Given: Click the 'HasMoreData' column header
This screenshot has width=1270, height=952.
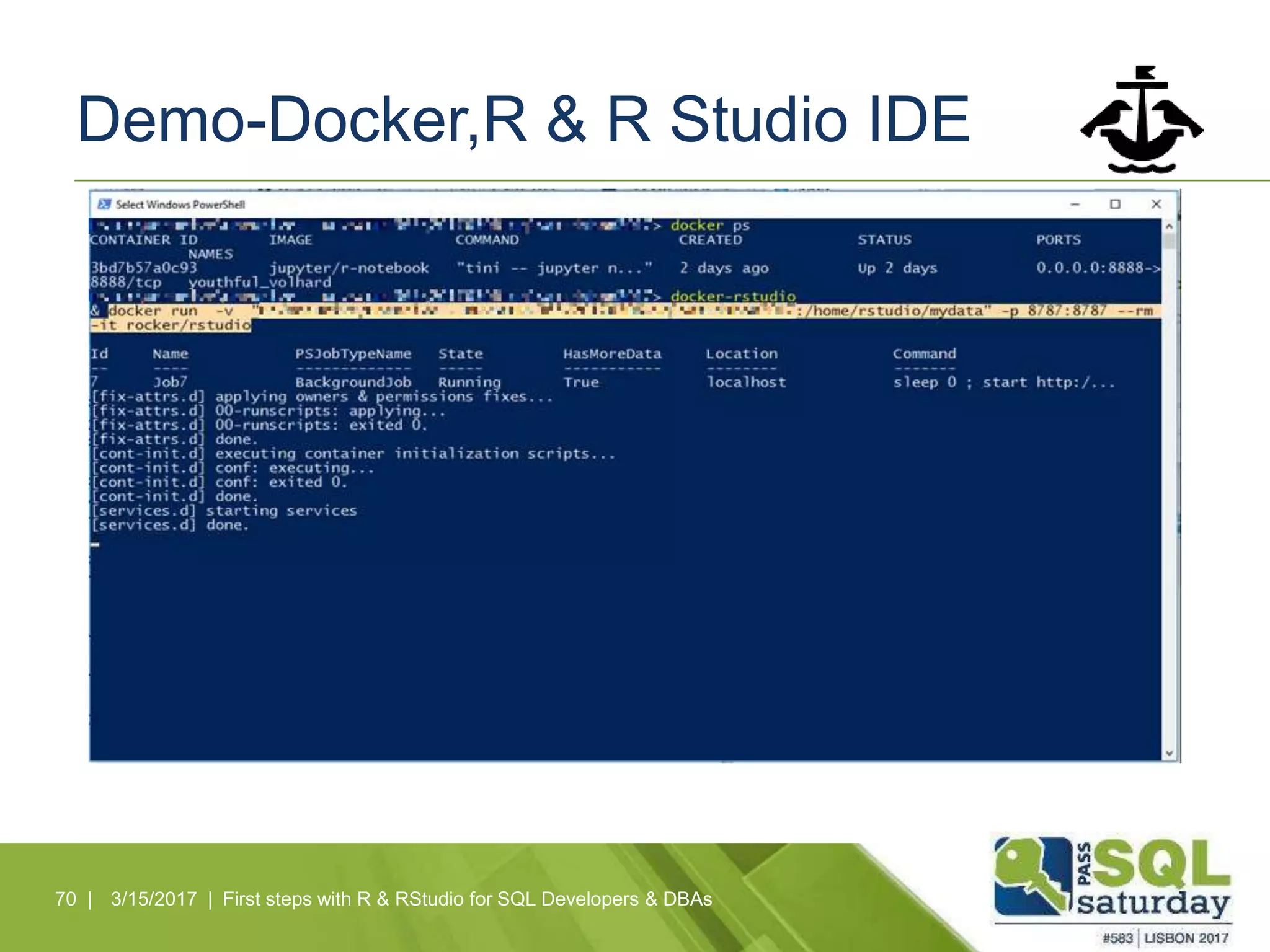Looking at the screenshot, I should [x=612, y=354].
